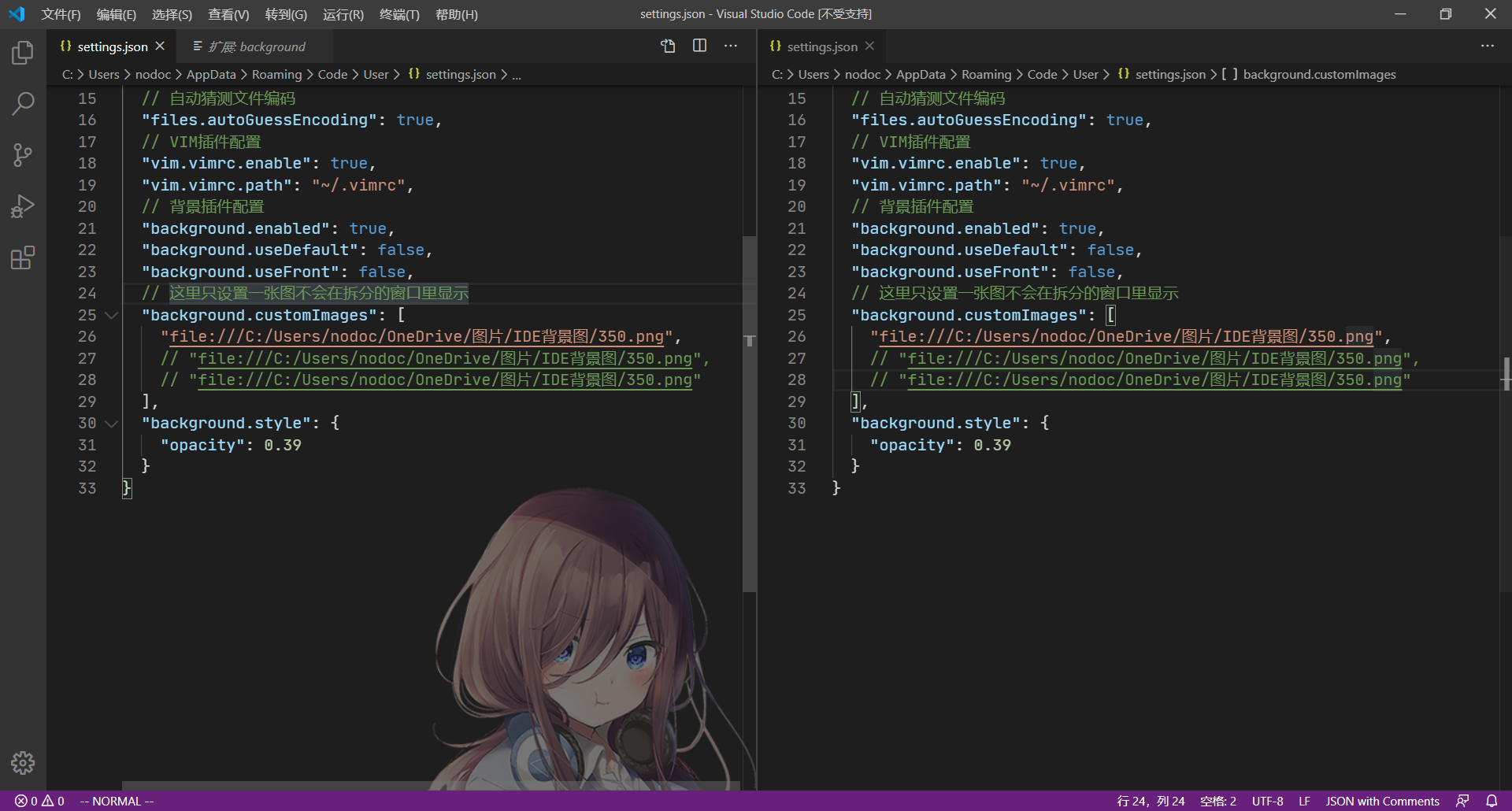
Task: Click Roaming in right breadcrumb
Action: pyautogui.click(x=986, y=74)
